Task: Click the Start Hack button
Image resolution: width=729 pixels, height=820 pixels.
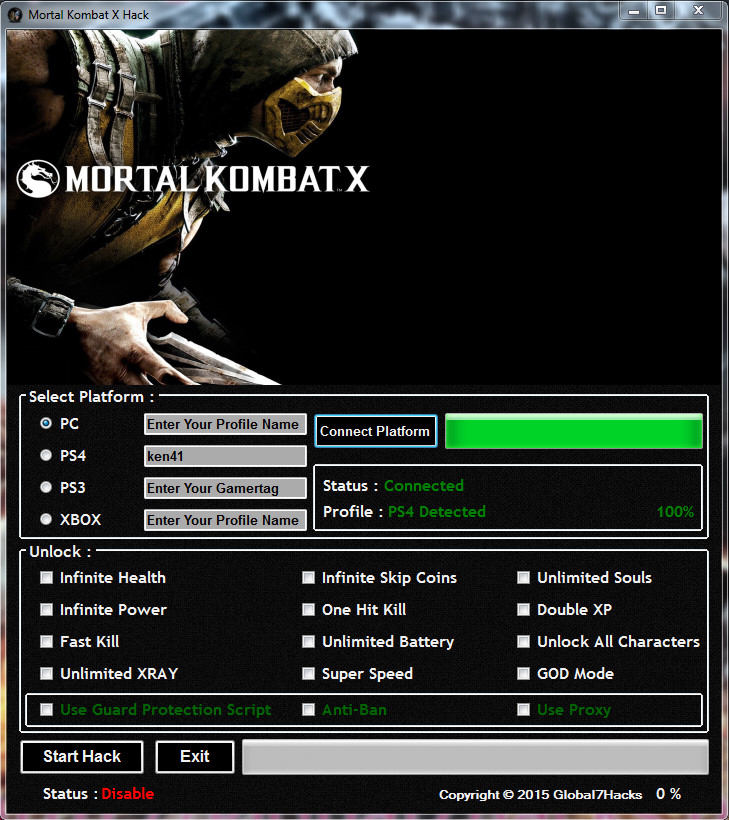Action: [x=82, y=756]
